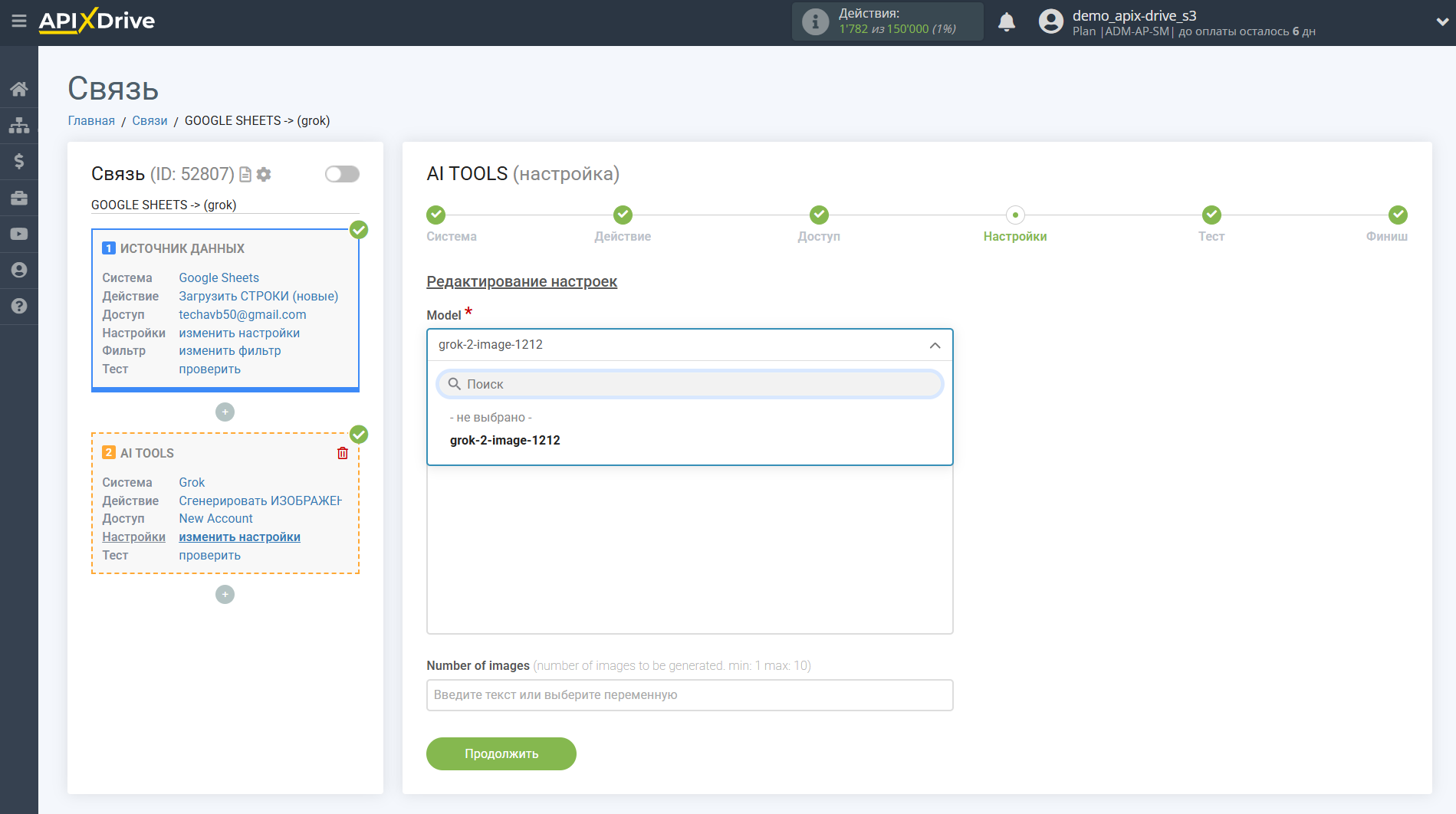Choose the 'не выбрано' option in the list
The height and width of the screenshot is (814, 1456).
point(491,417)
